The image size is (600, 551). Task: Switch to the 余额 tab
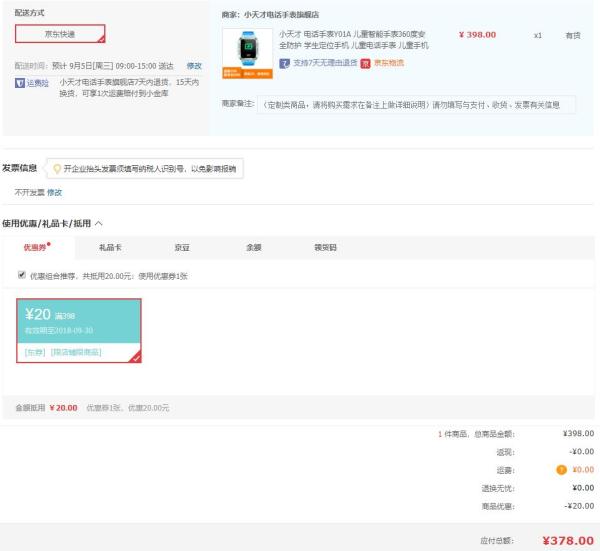click(254, 248)
